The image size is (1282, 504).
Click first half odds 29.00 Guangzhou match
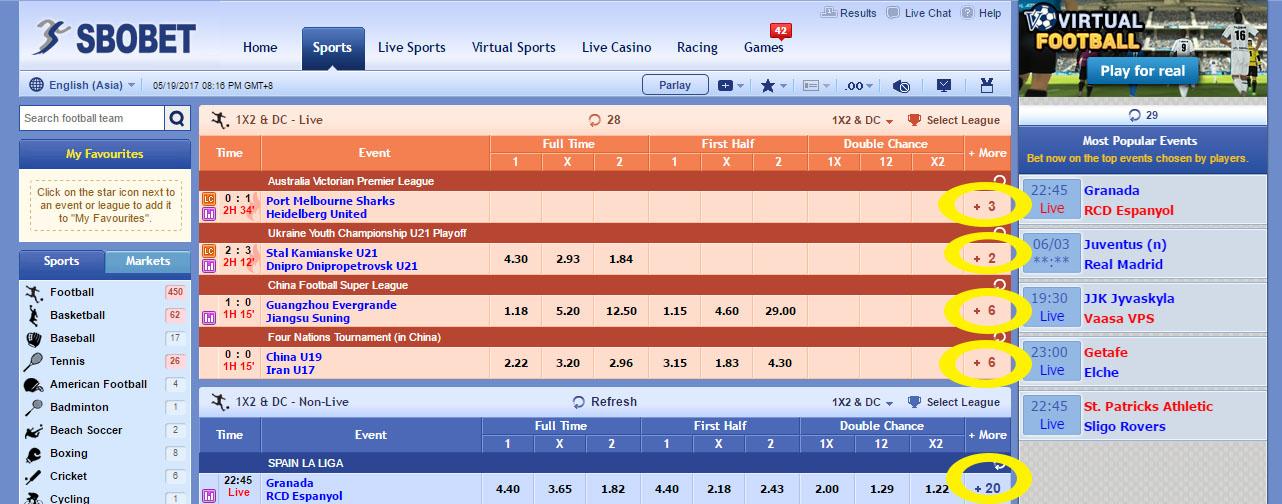click(780, 311)
